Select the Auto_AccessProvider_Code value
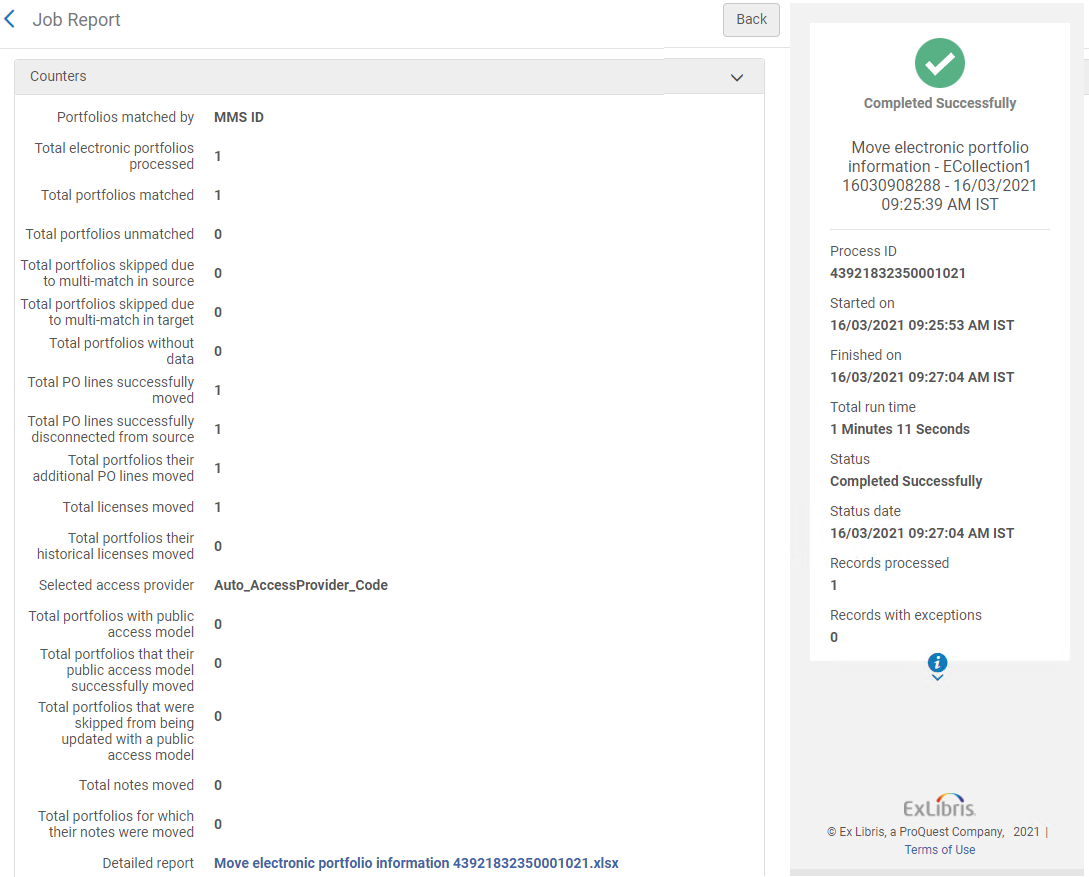This screenshot has height=877, width=1089. coord(301,585)
